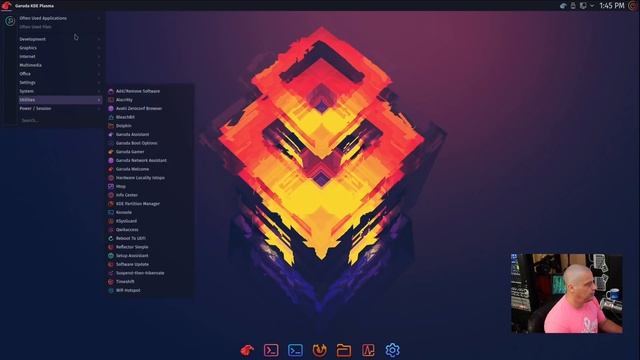
Task: Toggle the Garuda launcher logo in top panel
Action: [6, 6]
